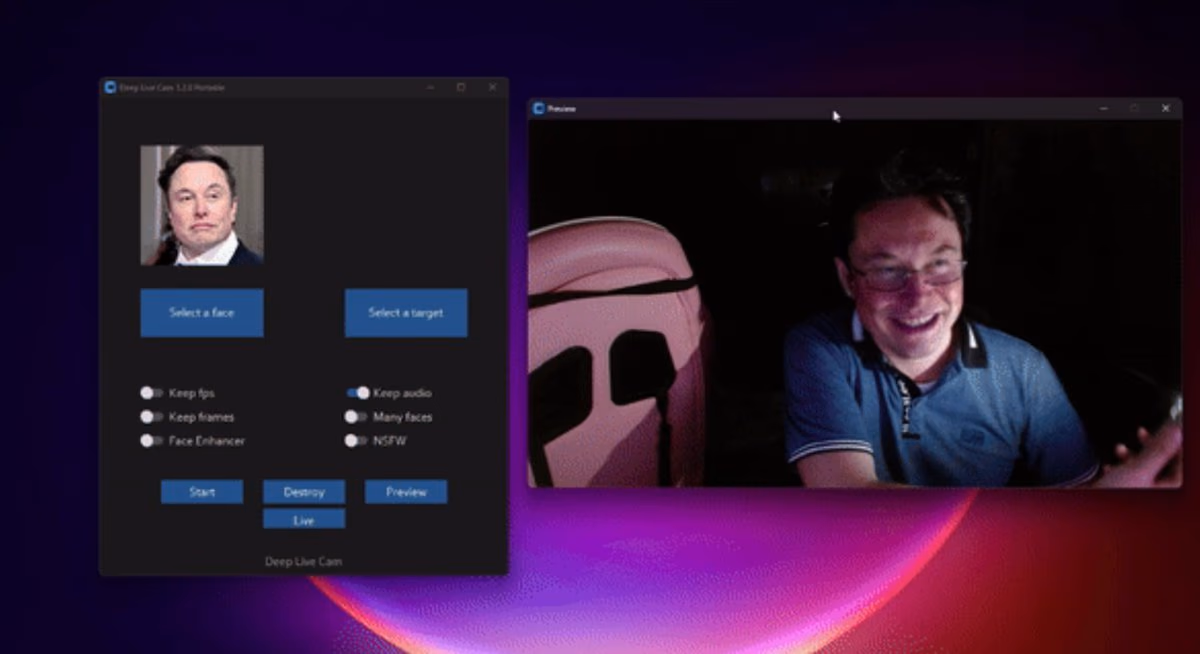Minimize the Deep Live Cam window
Viewport: 1200px width, 654px height.
coord(430,87)
